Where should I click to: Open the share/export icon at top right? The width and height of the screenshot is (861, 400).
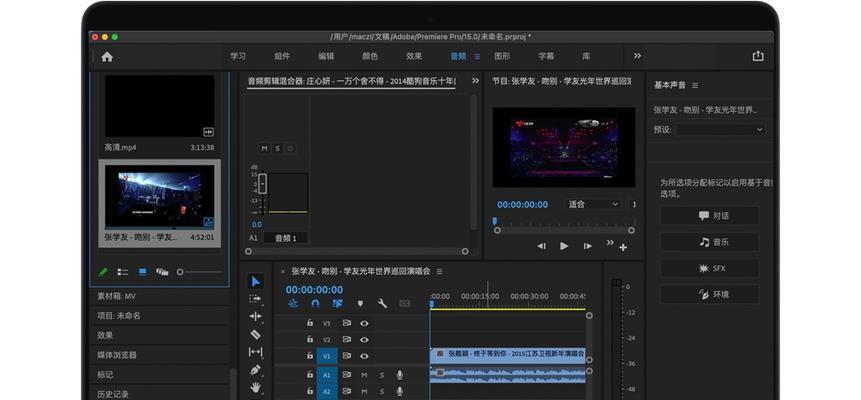[x=758, y=56]
